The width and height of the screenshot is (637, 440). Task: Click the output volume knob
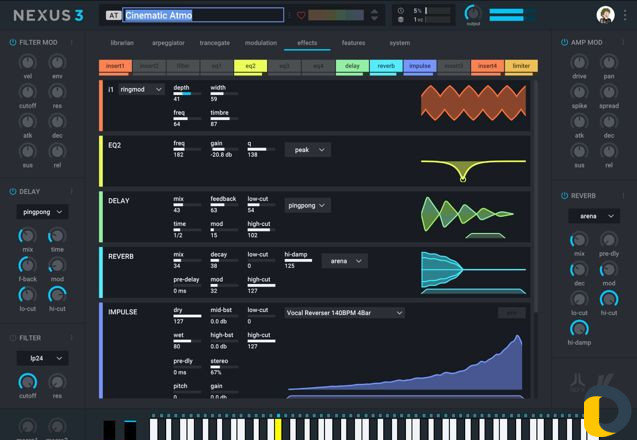point(473,13)
